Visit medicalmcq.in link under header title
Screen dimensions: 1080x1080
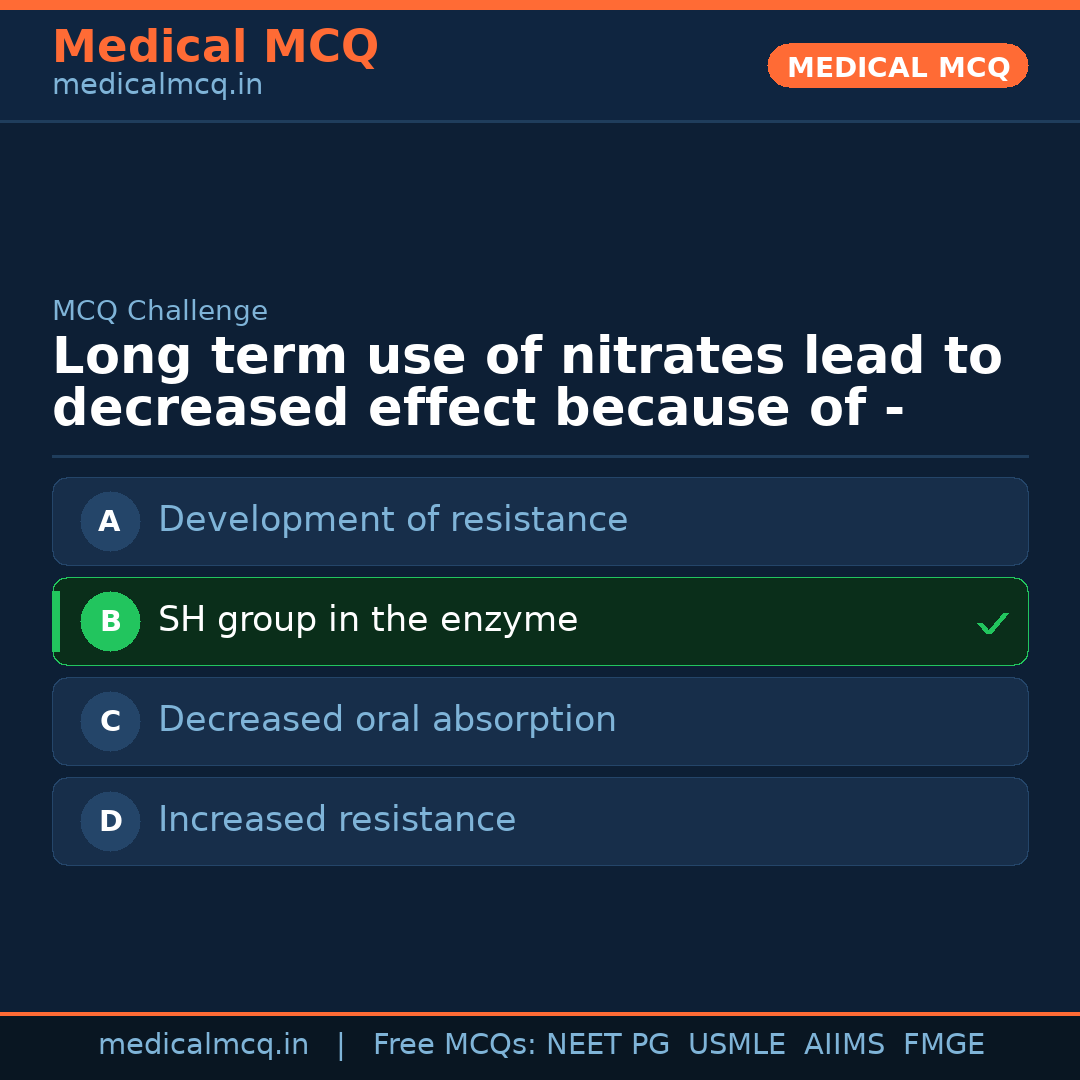(x=157, y=85)
